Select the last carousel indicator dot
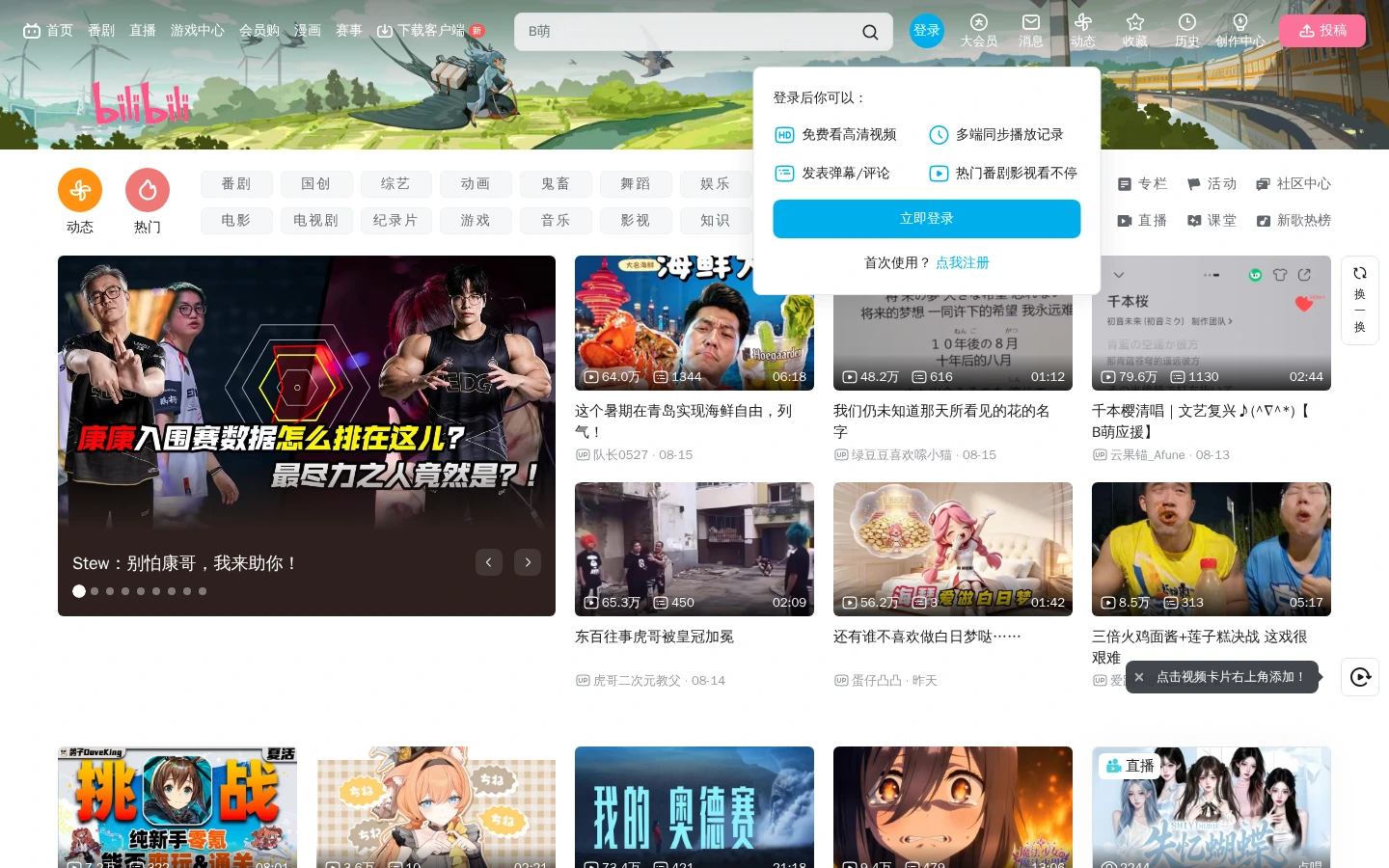1389x868 pixels. (x=203, y=591)
